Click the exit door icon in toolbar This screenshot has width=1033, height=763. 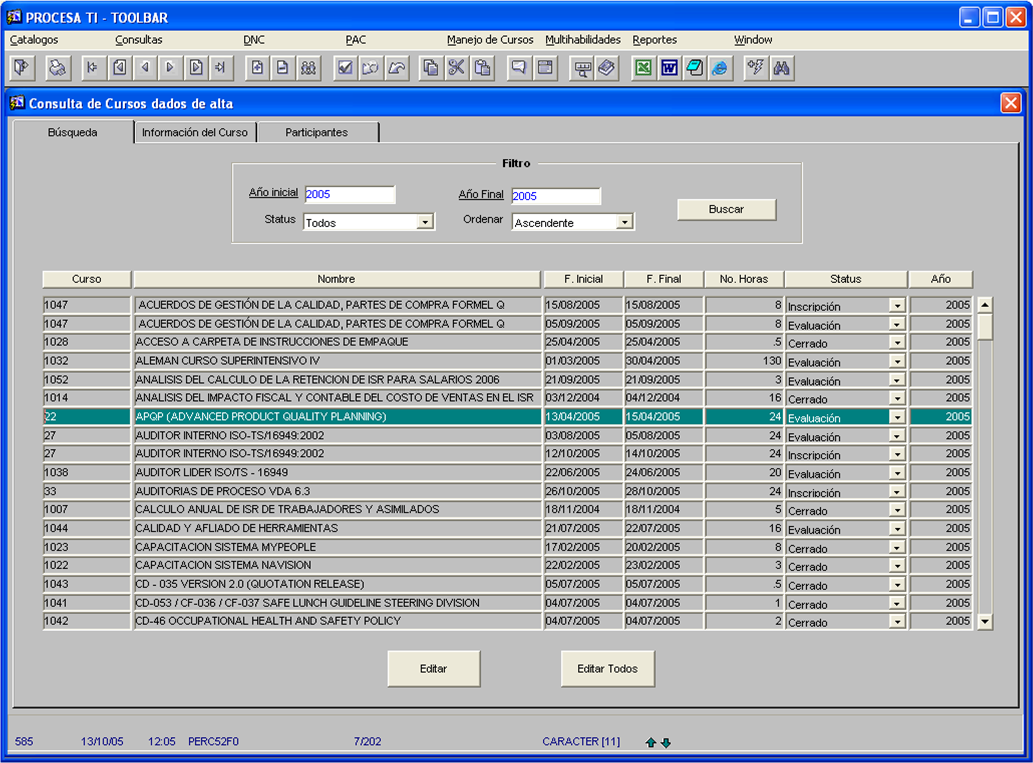tap(22, 68)
